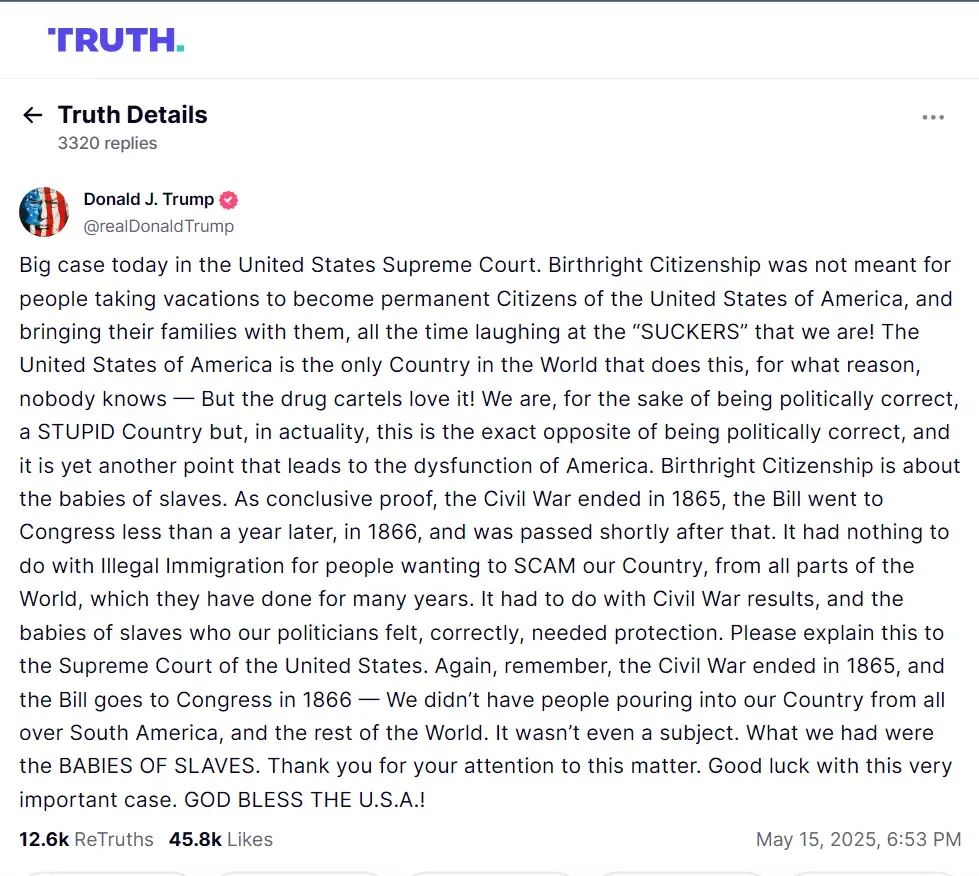
Task: Click the rightmost action button below timestamp
Action: tap(872, 874)
